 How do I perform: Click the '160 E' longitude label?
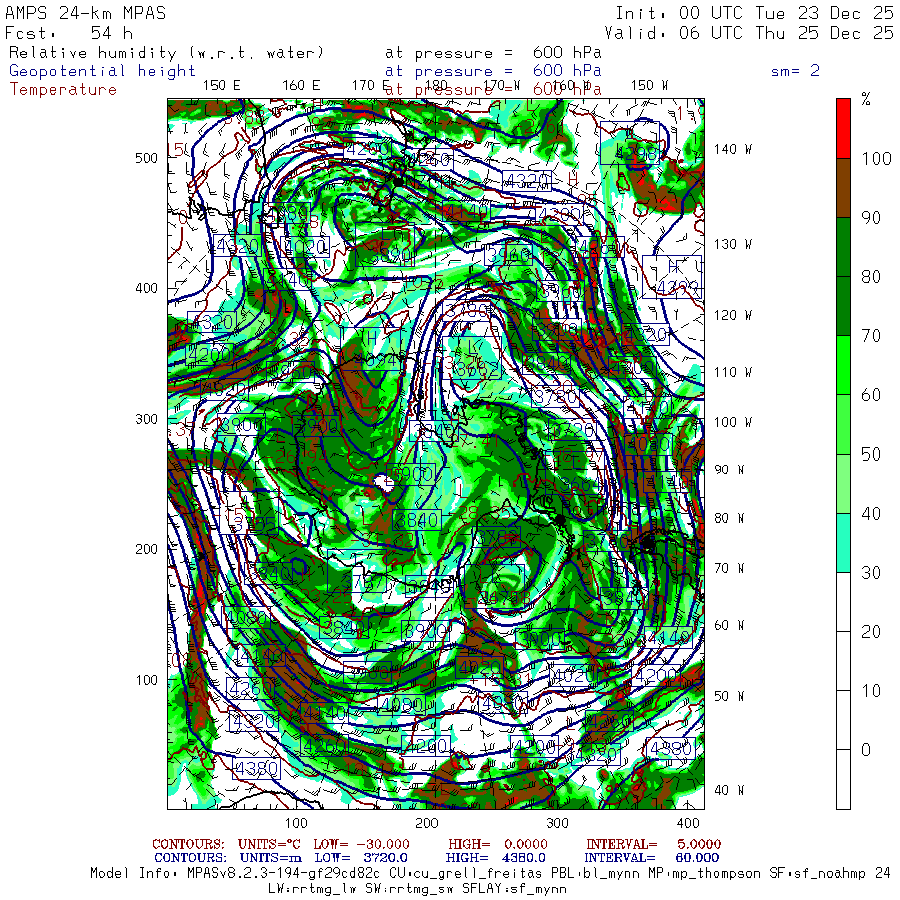pos(301,86)
